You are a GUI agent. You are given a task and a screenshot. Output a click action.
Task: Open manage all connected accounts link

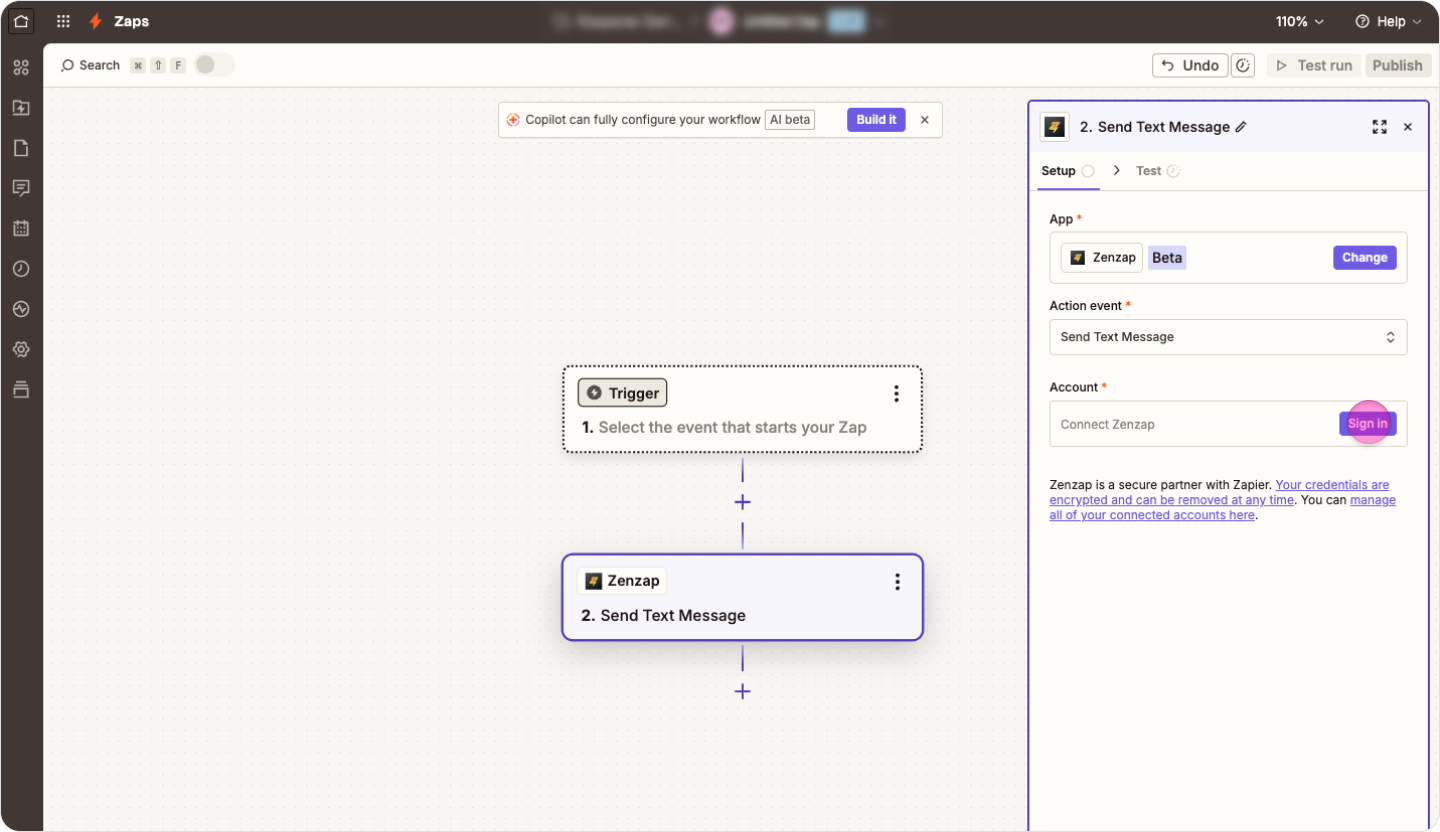pyautogui.click(x=1152, y=515)
